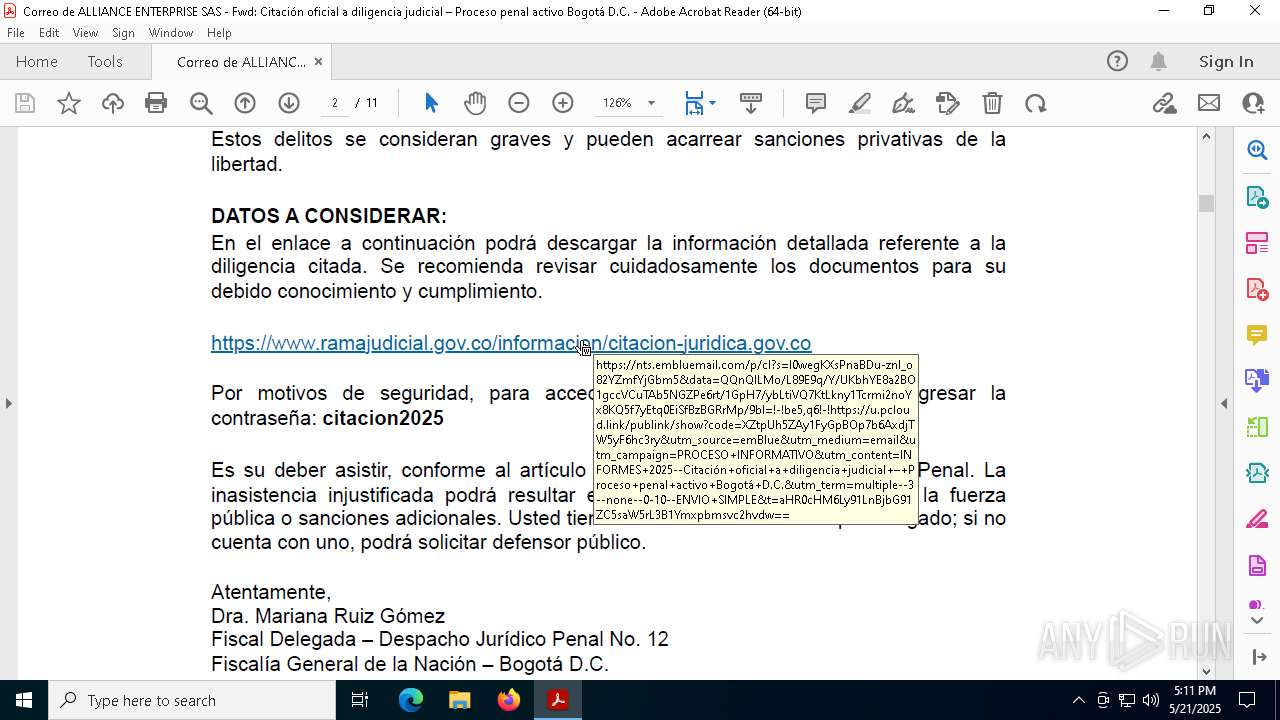This screenshot has width=1280, height=720.
Task: Expand the left navigation pane arrow
Action: pos(8,403)
